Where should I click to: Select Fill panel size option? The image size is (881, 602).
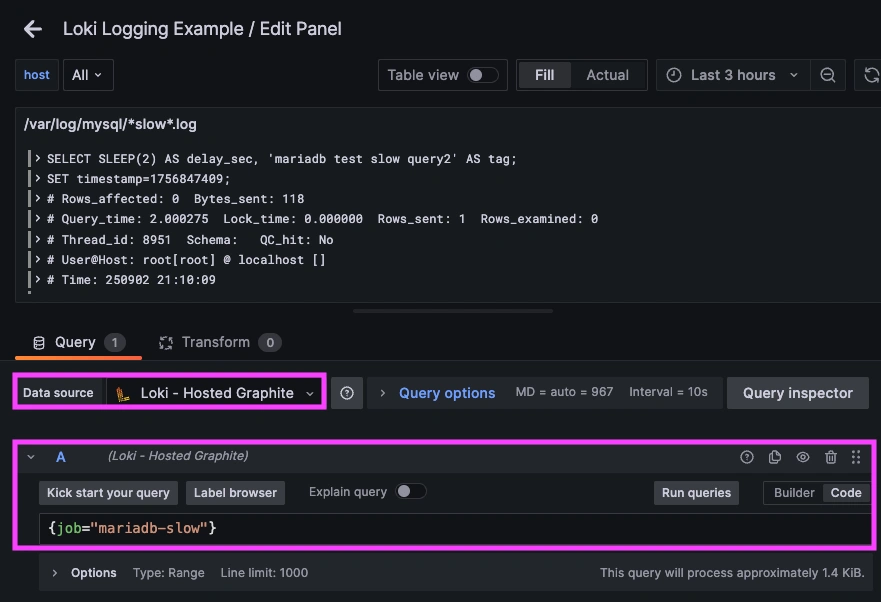[544, 75]
